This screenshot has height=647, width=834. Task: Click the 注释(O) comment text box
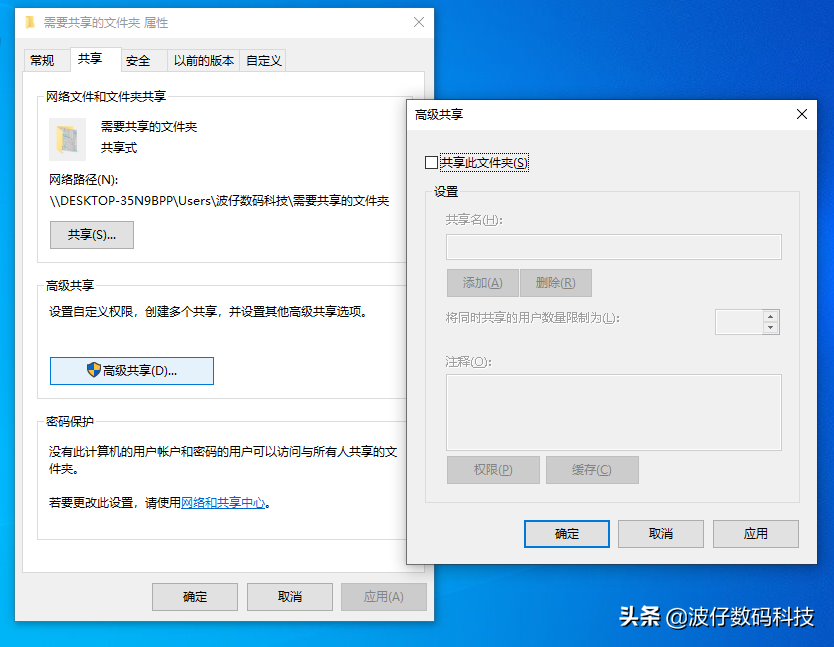coord(614,412)
